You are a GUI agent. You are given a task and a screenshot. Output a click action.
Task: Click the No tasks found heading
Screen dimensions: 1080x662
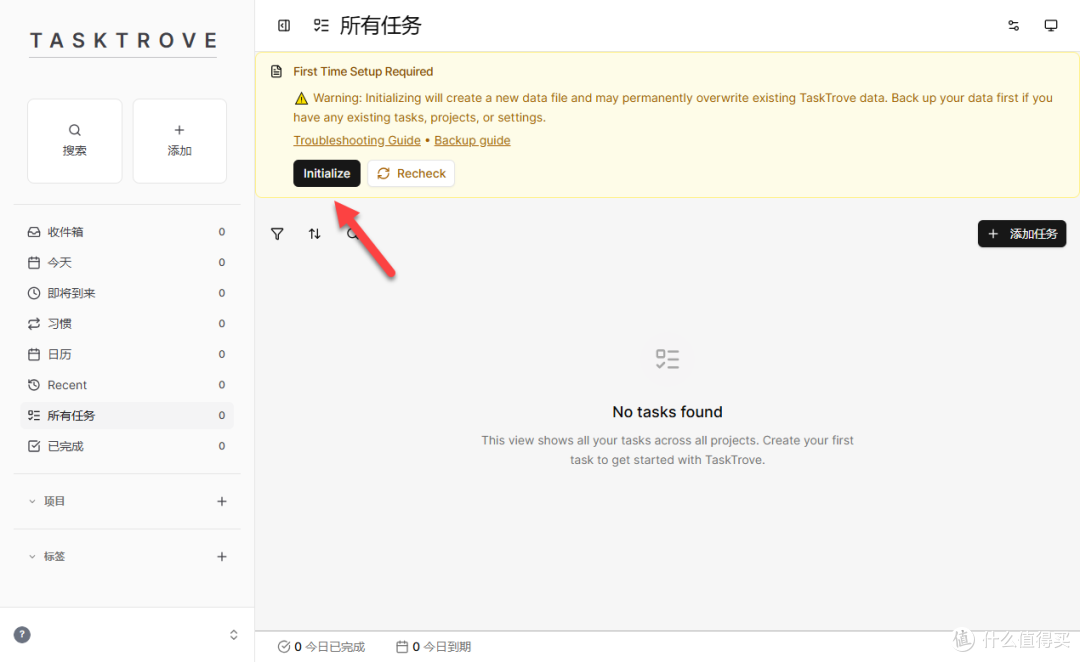(667, 412)
